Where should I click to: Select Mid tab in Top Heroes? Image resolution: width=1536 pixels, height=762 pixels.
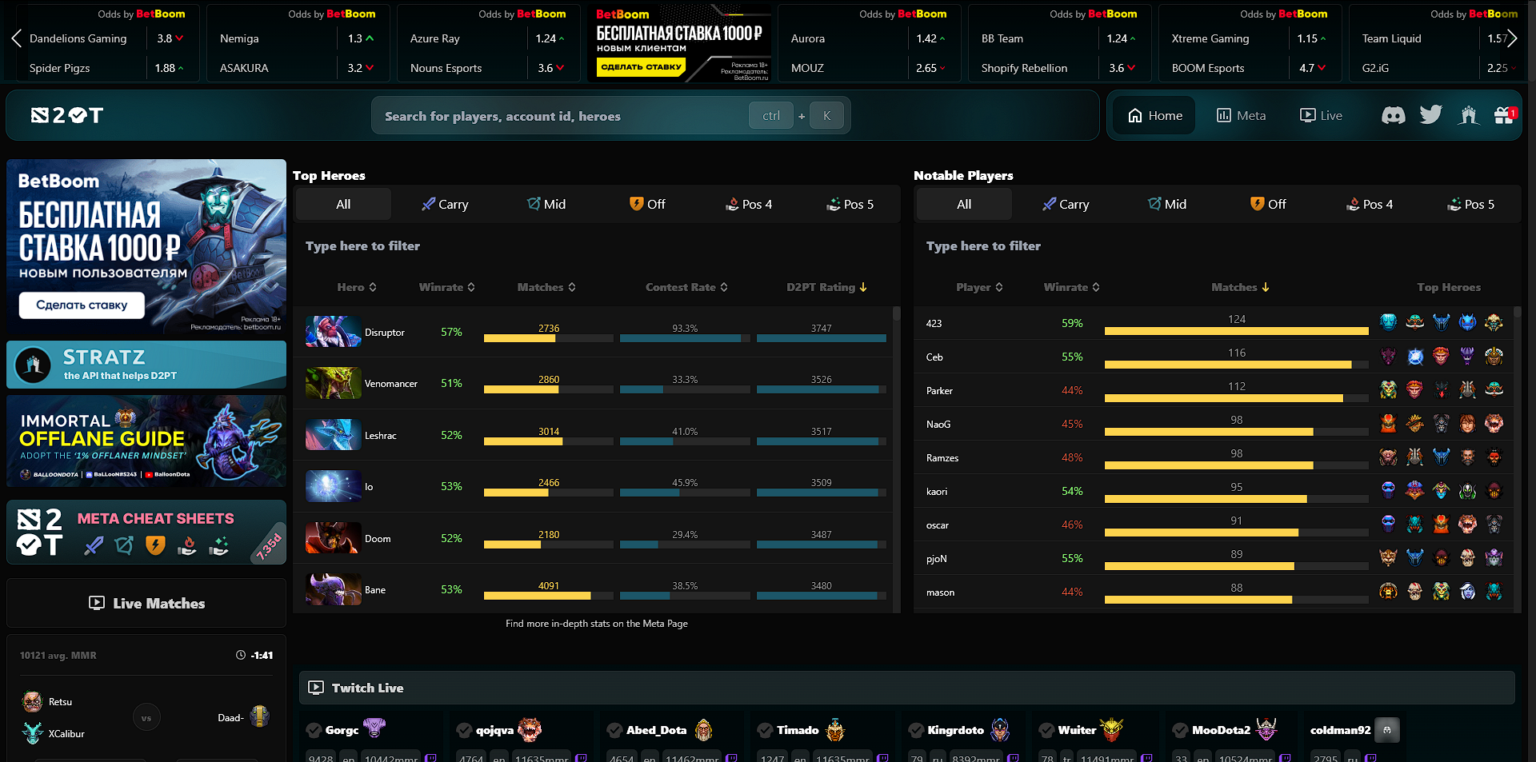pyautogui.click(x=547, y=204)
